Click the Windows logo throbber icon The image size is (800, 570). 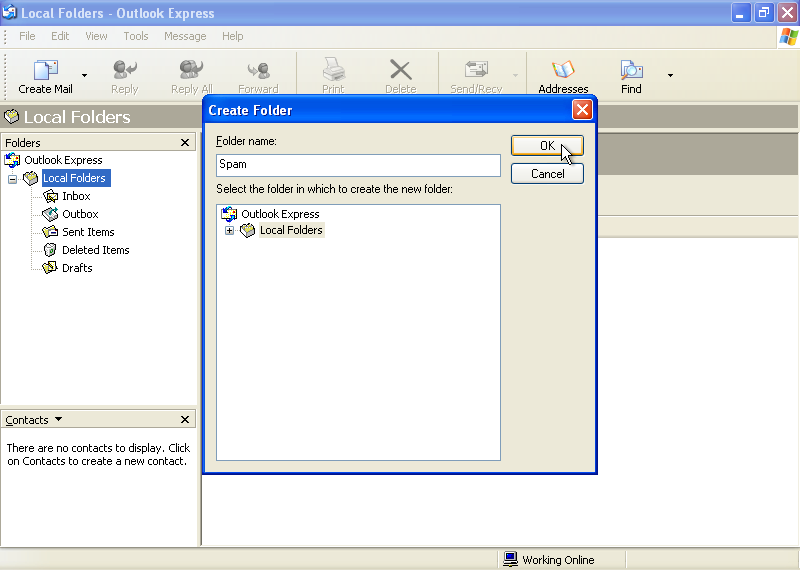coord(788,37)
